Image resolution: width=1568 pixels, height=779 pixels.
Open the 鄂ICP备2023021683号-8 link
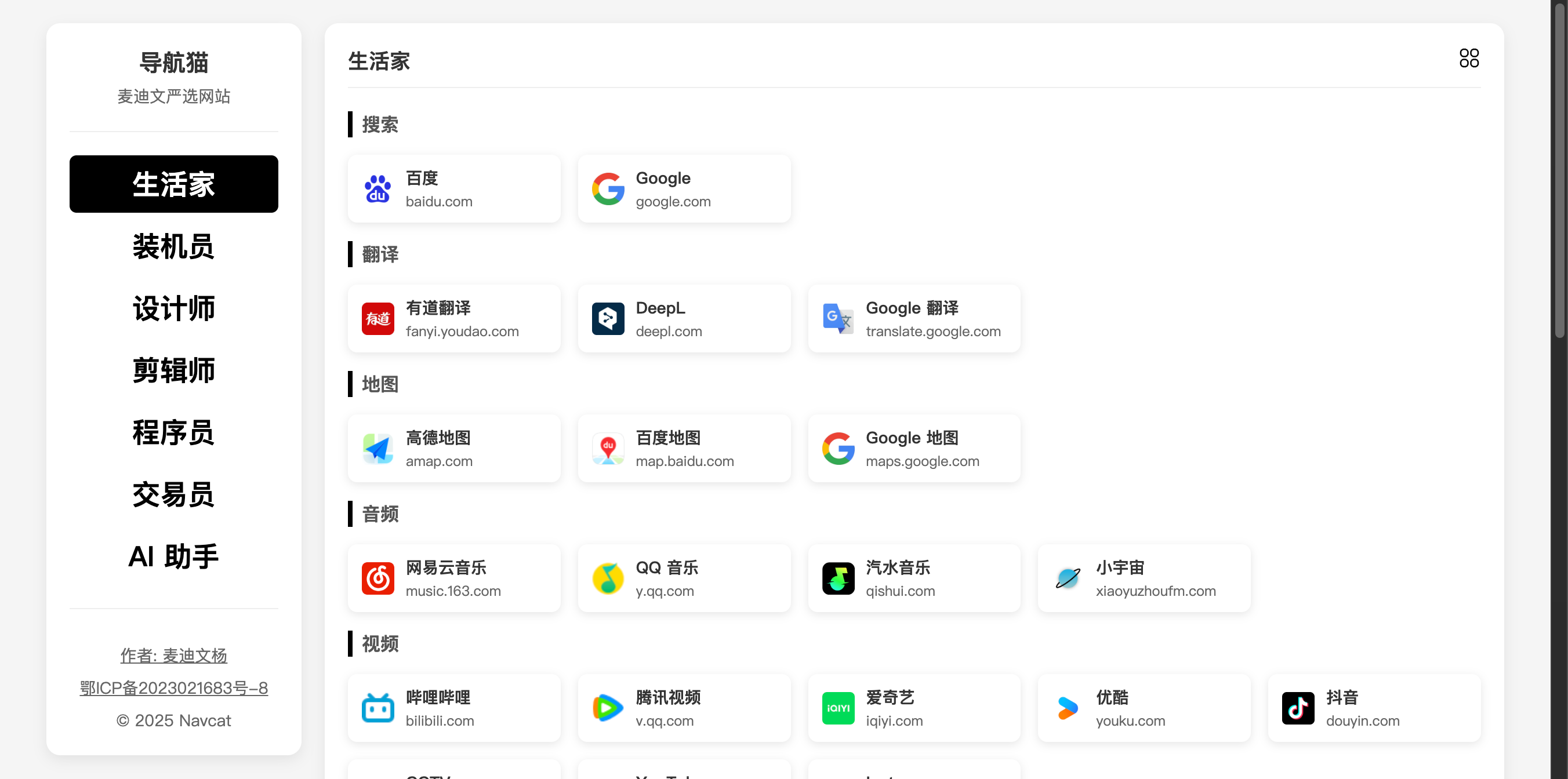[173, 687]
